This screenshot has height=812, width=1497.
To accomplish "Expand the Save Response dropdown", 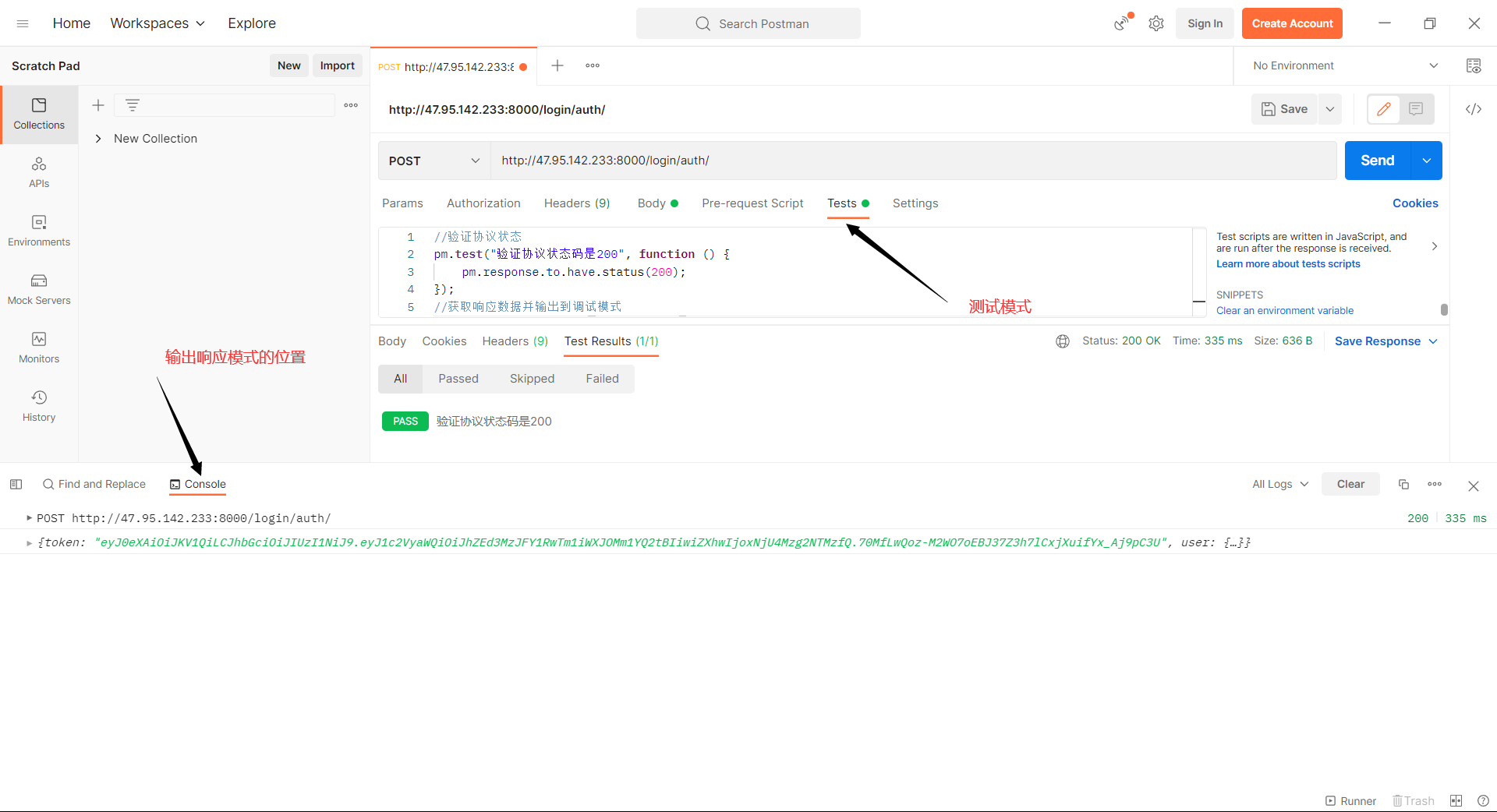I will (x=1433, y=341).
